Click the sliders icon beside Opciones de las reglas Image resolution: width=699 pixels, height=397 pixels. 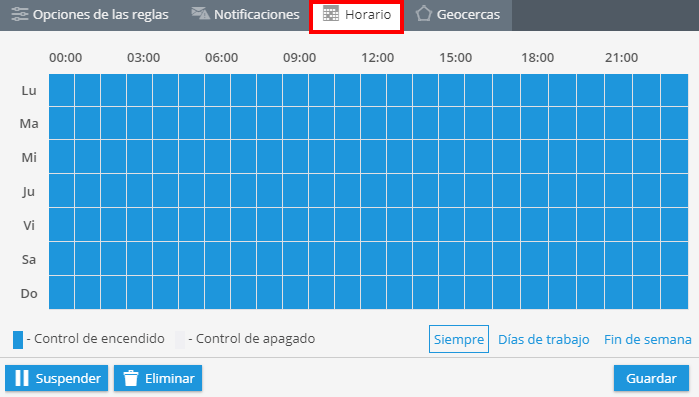click(20, 14)
